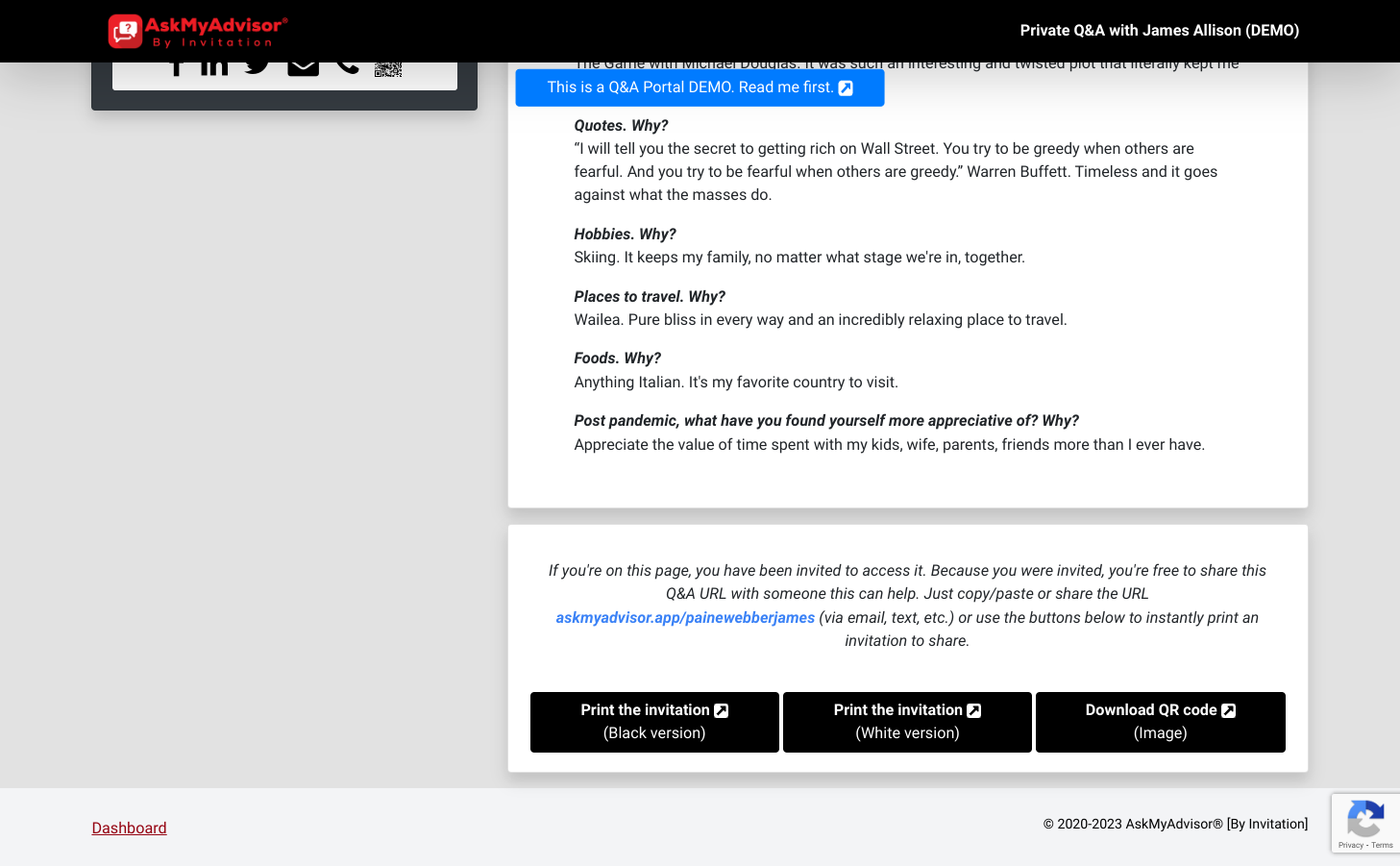Screen dimensions: 1400x866
Task: Go to the Dashboard link
Action: [129, 828]
